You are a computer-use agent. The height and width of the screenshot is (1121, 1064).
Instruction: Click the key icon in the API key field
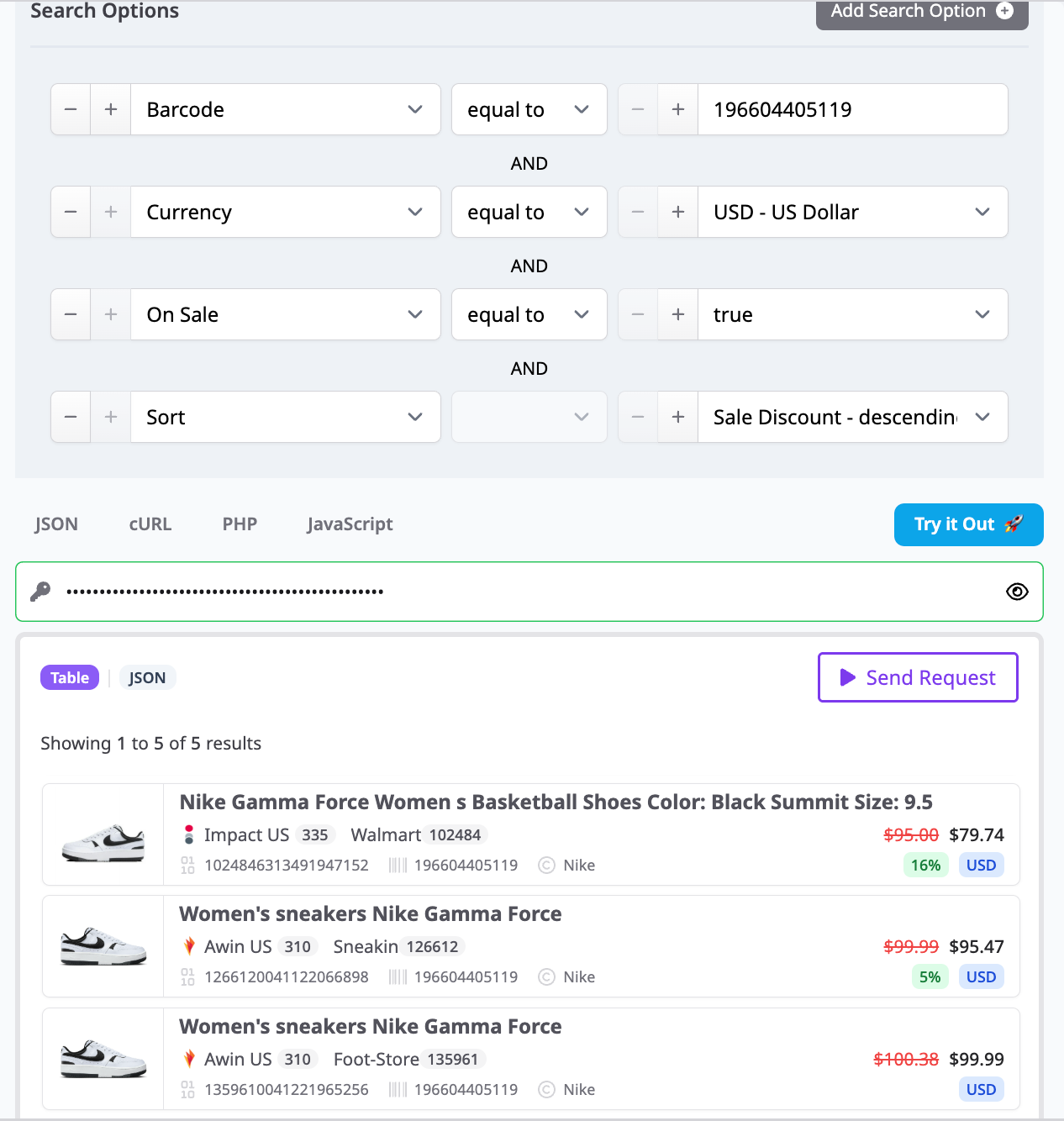pyautogui.click(x=40, y=592)
